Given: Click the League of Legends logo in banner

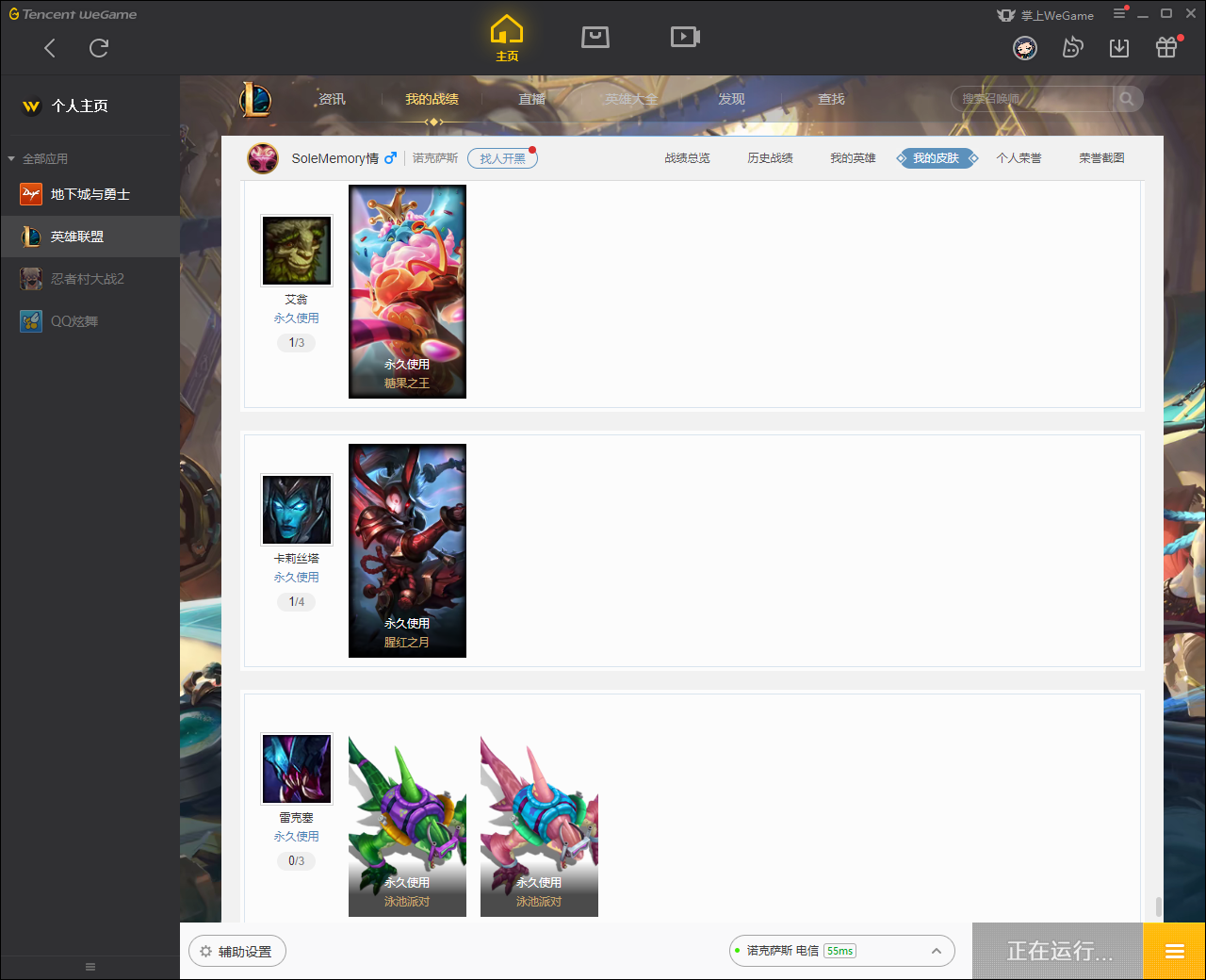Looking at the screenshot, I should [x=255, y=99].
